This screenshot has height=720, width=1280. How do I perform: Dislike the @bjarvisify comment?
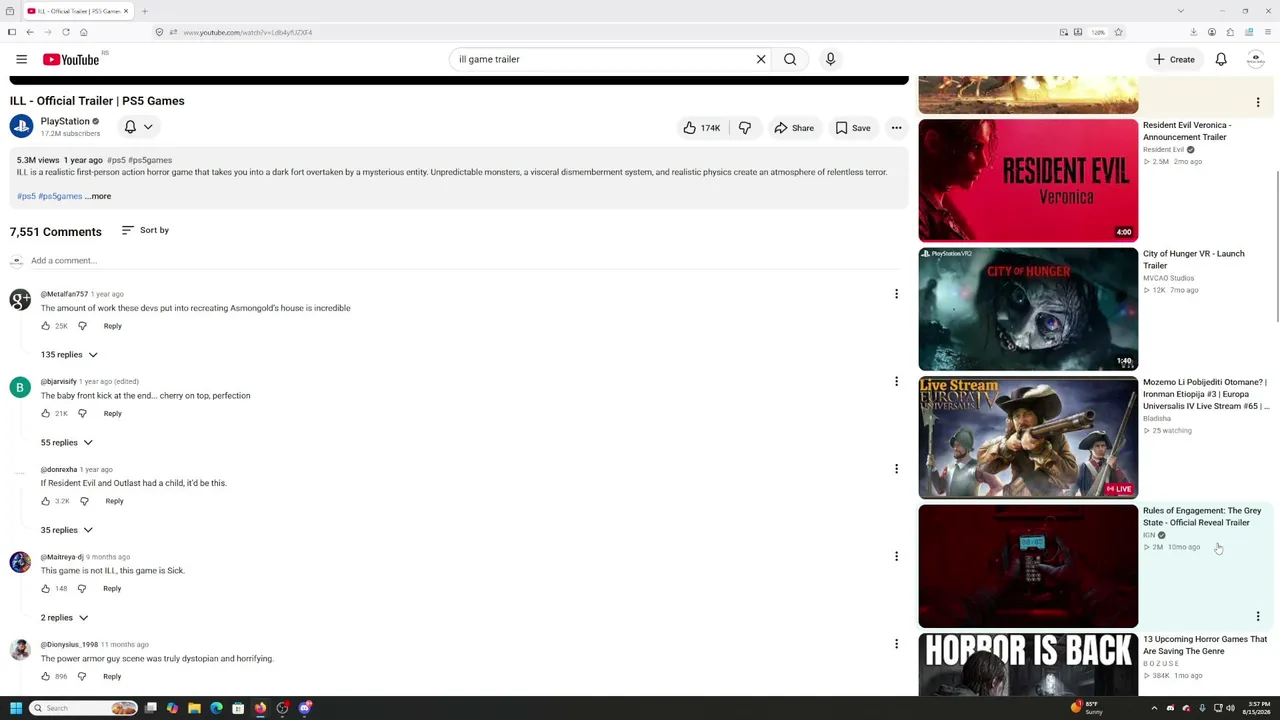pyautogui.click(x=82, y=413)
